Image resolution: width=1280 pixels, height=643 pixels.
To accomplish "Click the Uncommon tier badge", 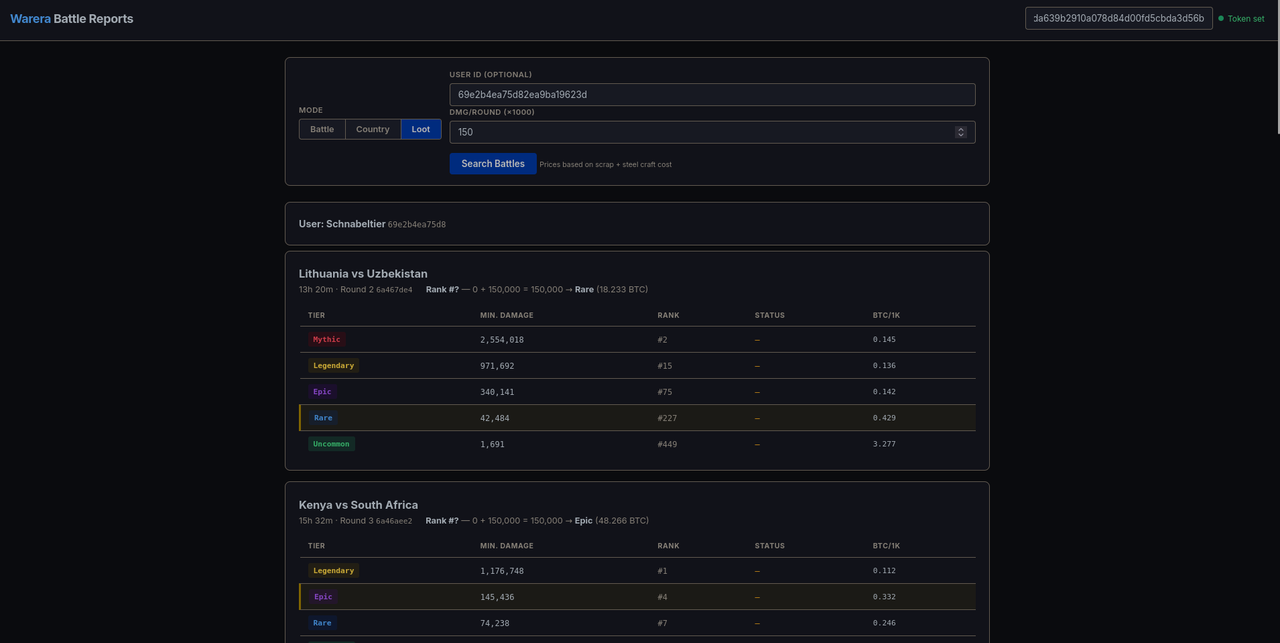I will (x=331, y=444).
